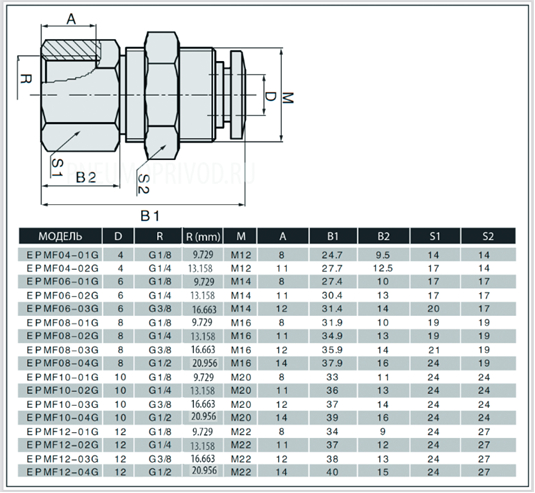Click B1 value 39 in EPMF10-04G row
535x493 pixels.
(332, 418)
